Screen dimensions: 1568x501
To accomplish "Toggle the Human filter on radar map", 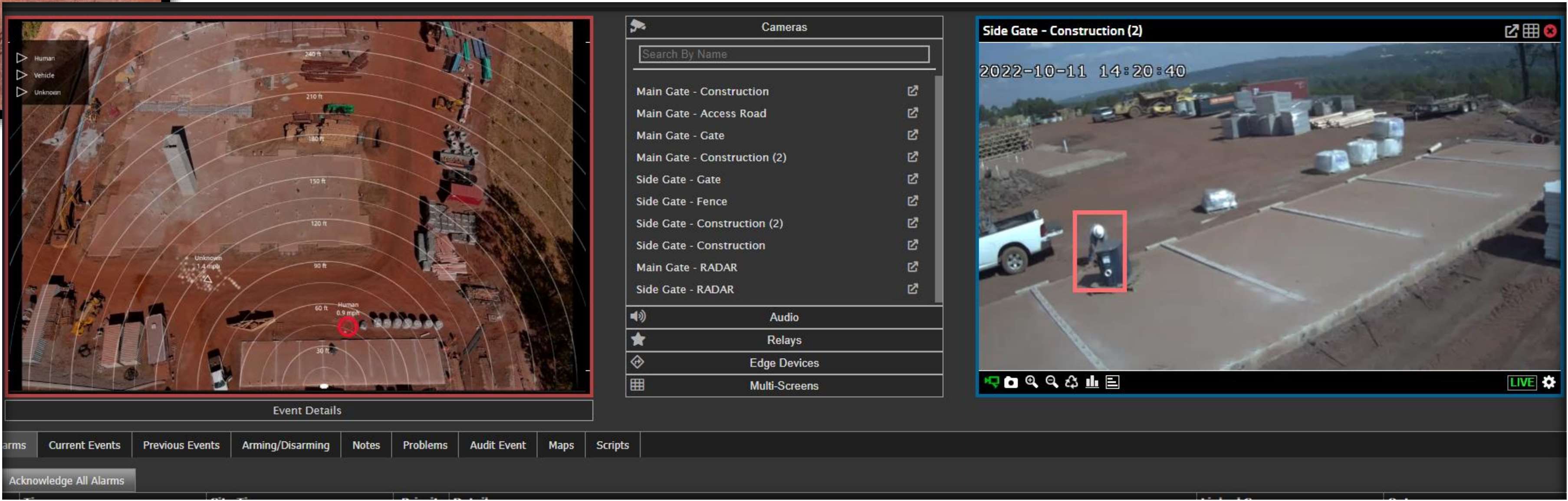I will (x=22, y=58).
